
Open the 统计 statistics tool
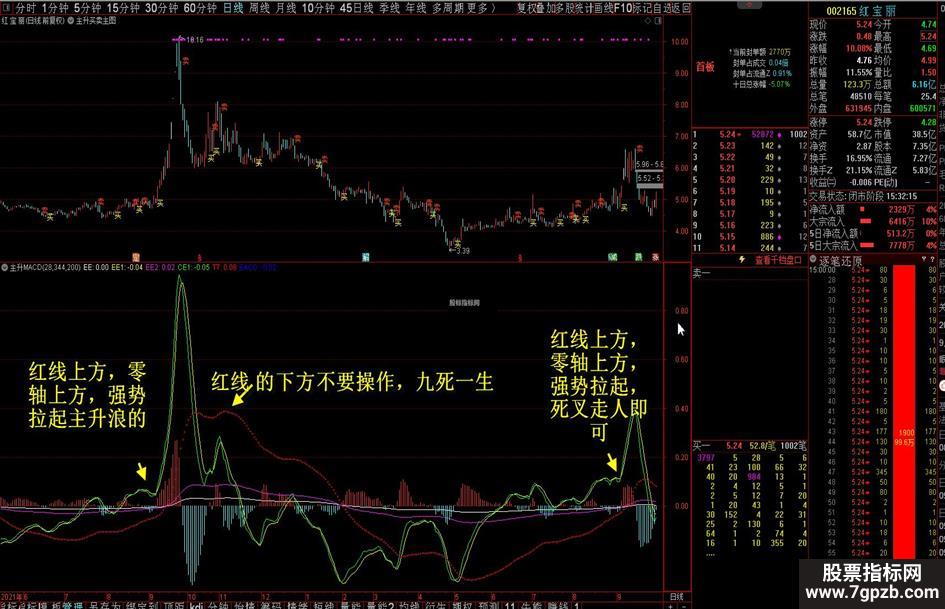click(x=584, y=8)
